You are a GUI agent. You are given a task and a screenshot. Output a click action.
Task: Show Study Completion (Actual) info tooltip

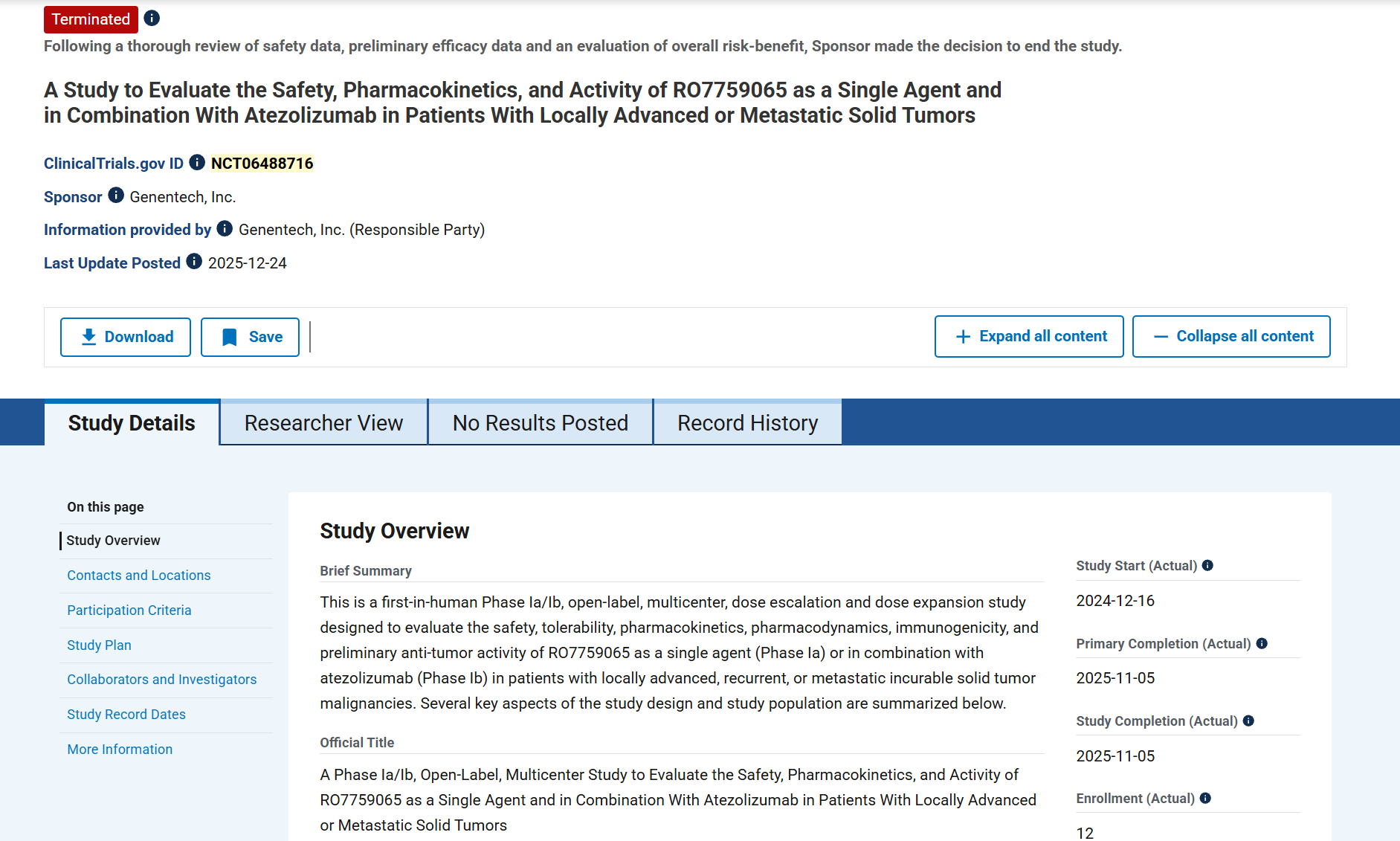pos(1248,721)
